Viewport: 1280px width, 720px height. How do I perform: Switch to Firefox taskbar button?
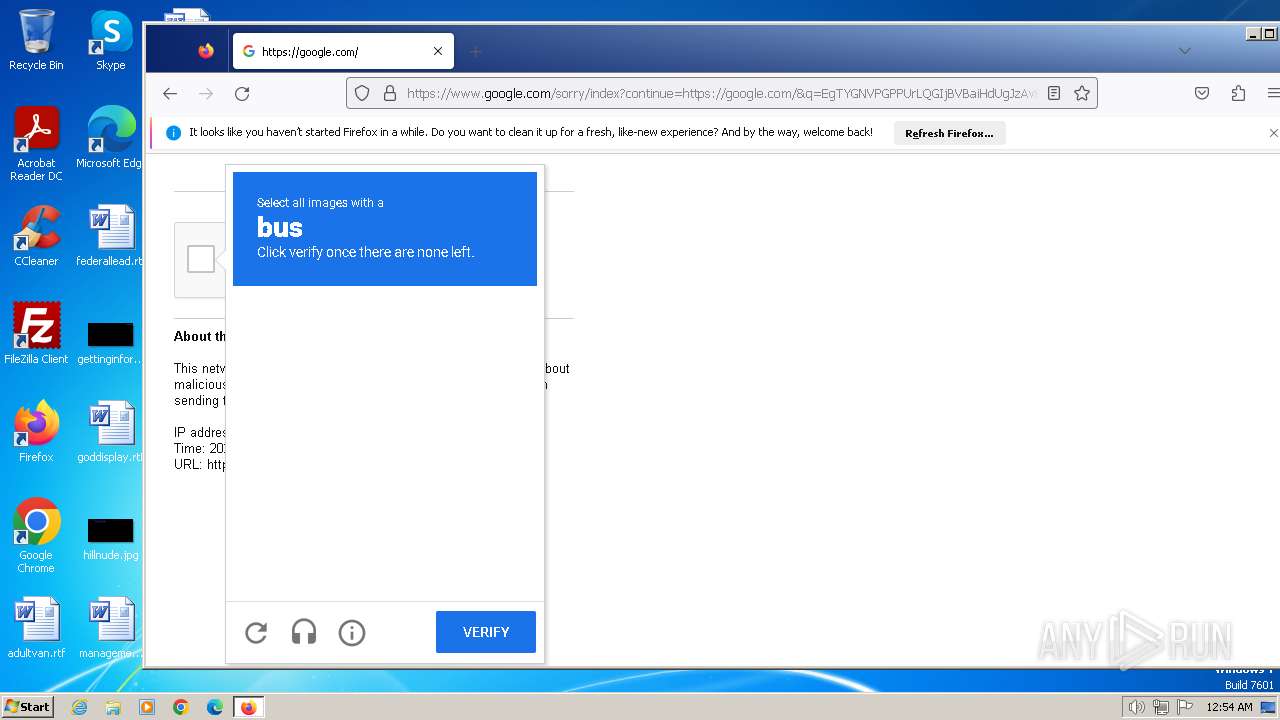248,707
